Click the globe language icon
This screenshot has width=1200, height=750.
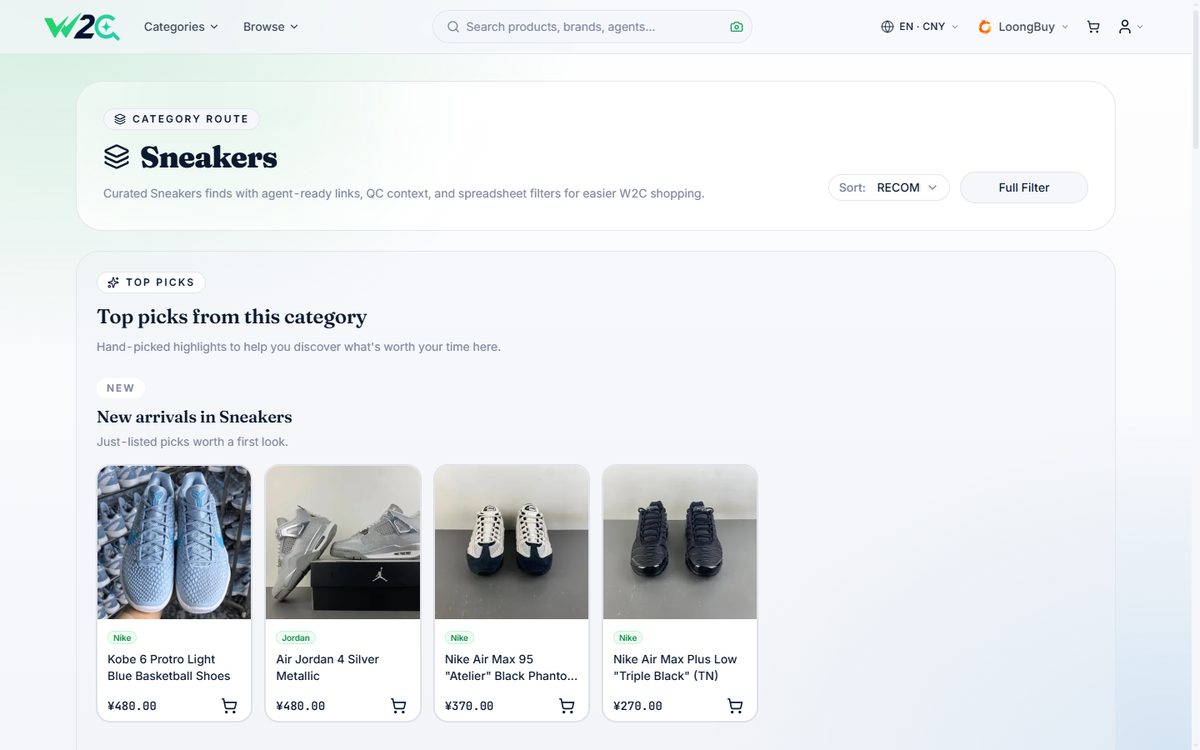coord(887,27)
